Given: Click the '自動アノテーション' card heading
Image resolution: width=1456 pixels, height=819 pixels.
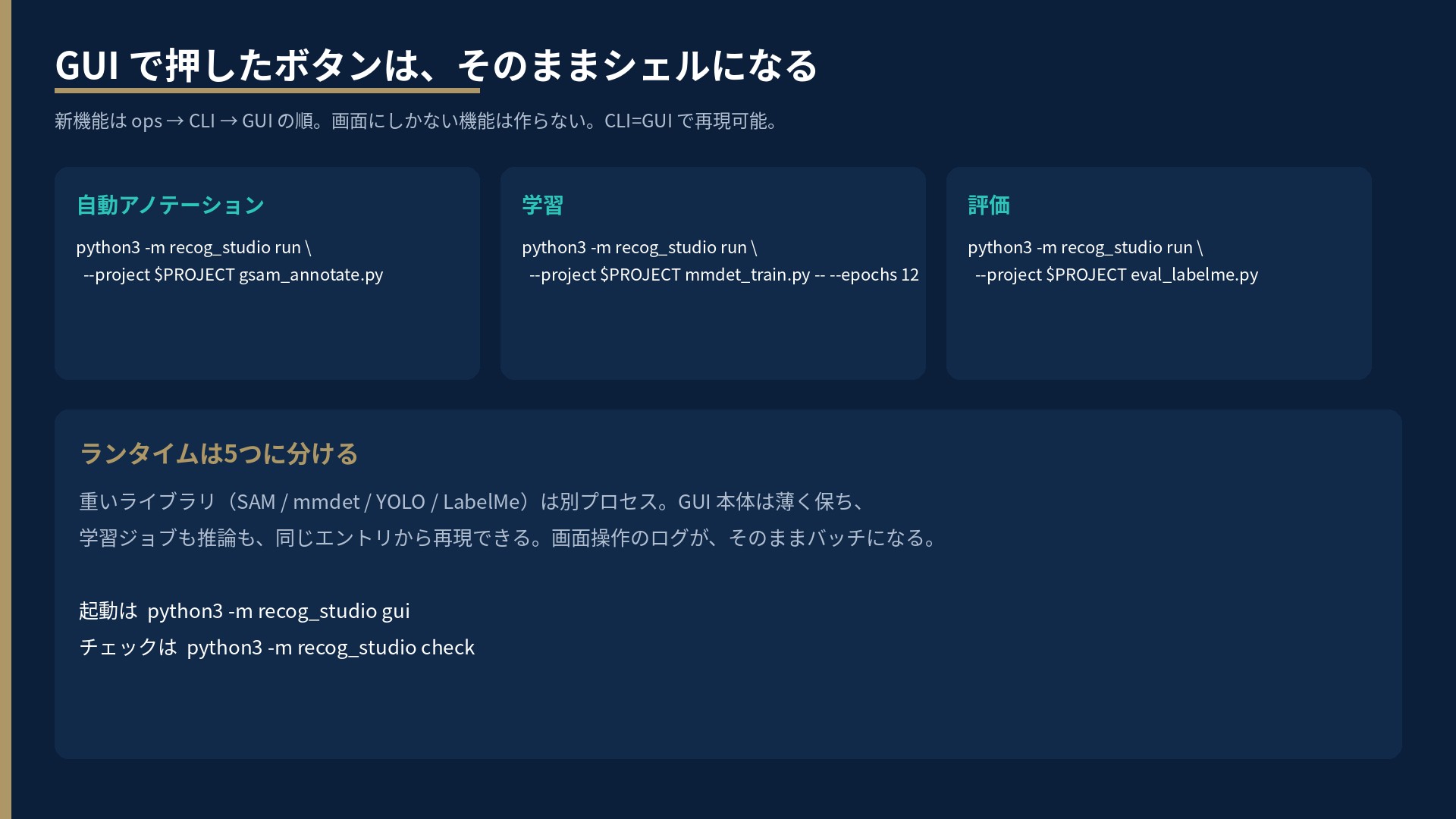Looking at the screenshot, I should click(x=170, y=205).
